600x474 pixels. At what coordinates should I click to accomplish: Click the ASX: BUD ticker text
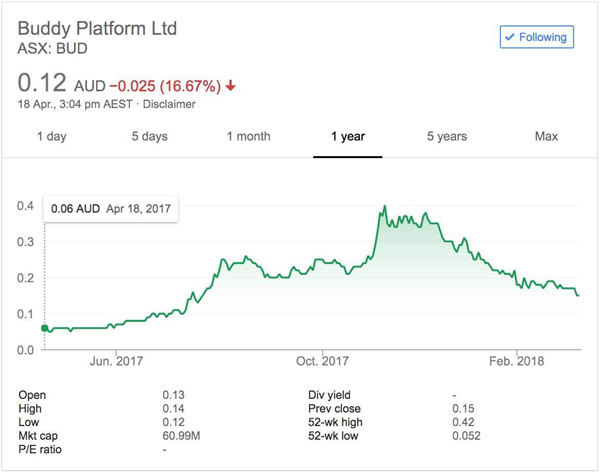pos(52,49)
